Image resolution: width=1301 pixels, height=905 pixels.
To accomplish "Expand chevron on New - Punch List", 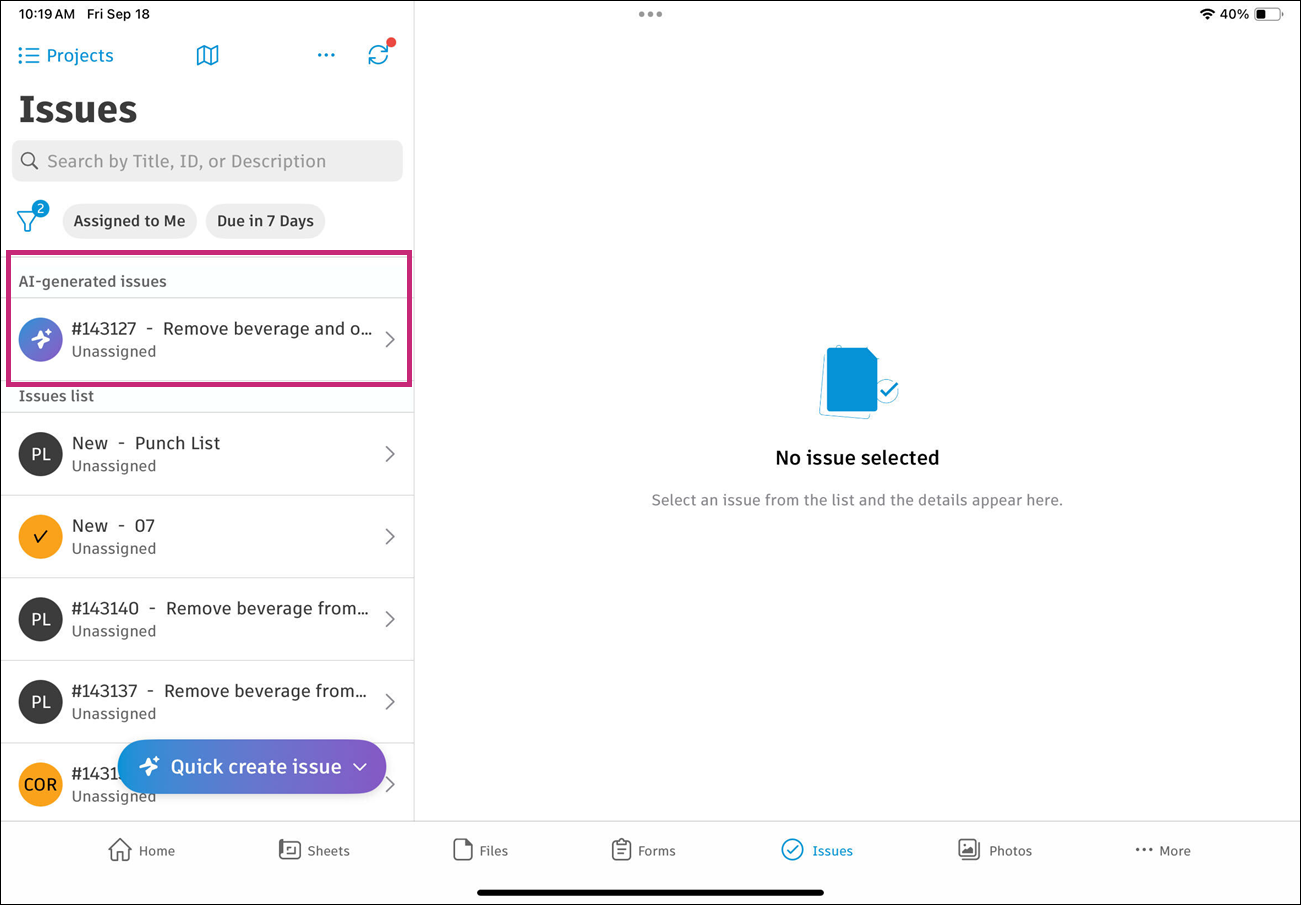I will 390,454.
